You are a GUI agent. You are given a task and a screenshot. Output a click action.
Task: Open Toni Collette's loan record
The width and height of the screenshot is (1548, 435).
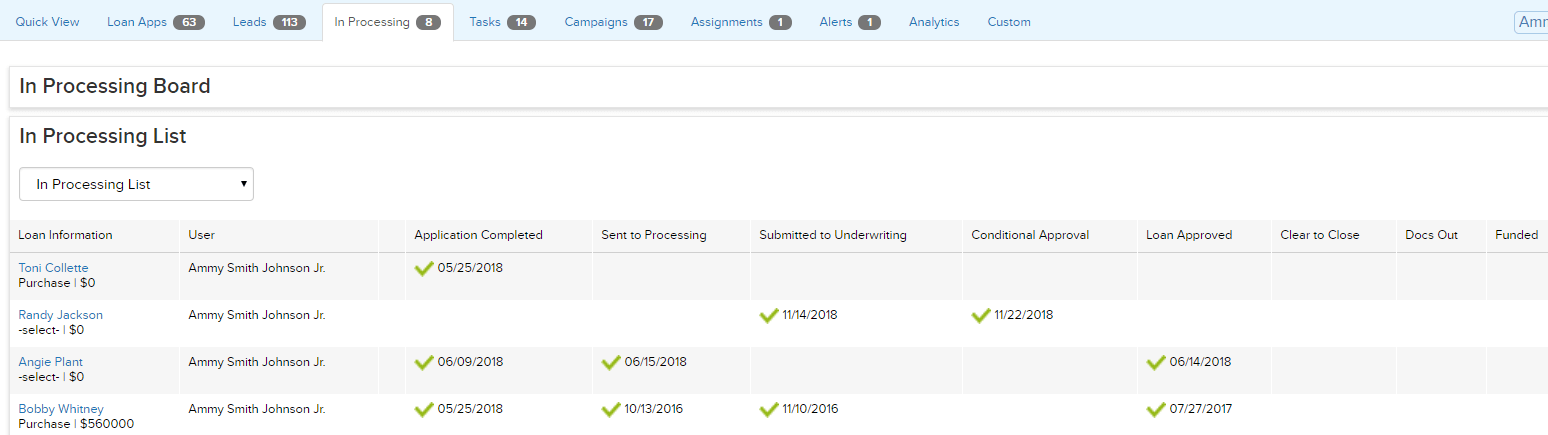tap(53, 268)
